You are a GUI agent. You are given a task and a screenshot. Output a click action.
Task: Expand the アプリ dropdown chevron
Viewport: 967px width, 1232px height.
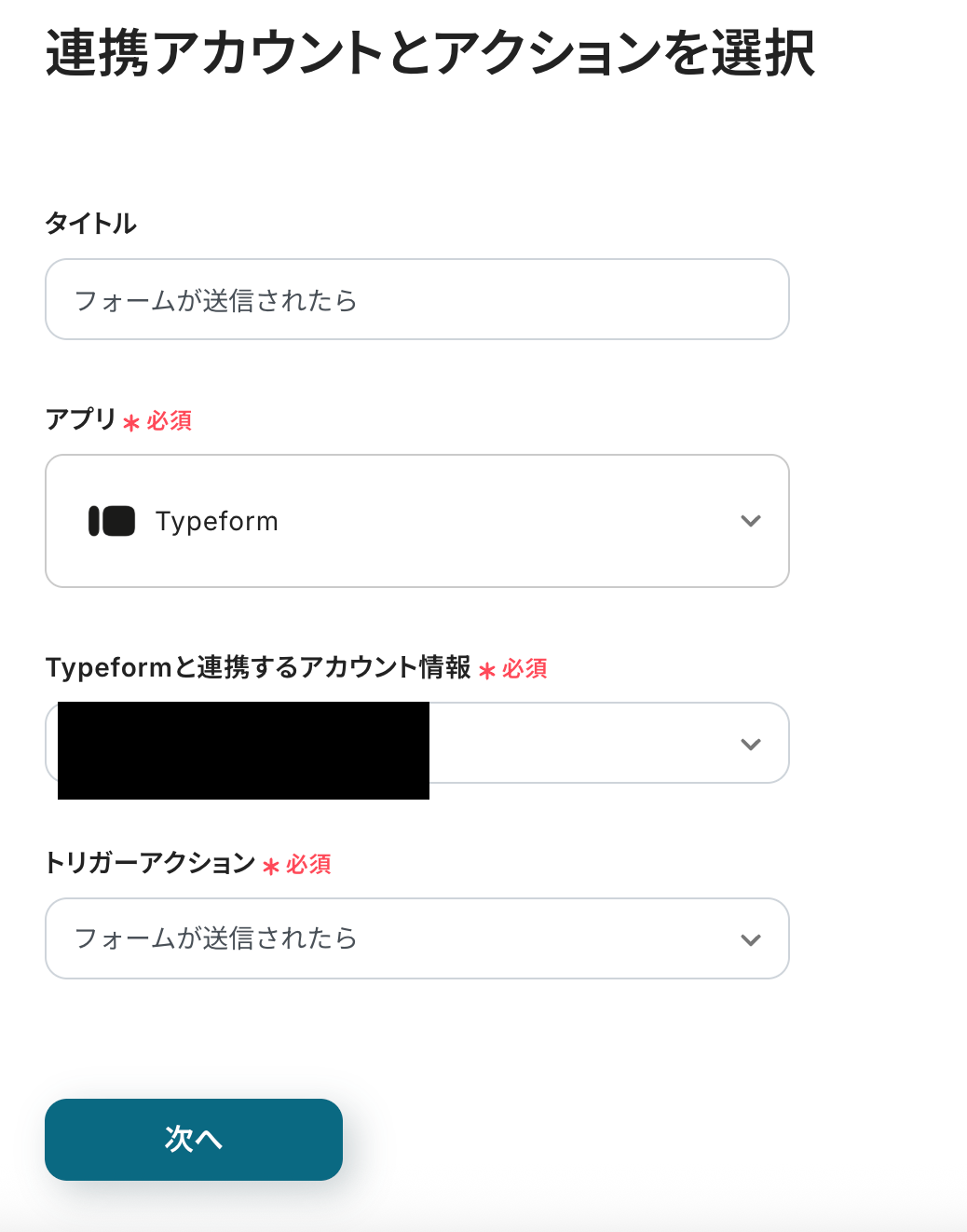[750, 521]
